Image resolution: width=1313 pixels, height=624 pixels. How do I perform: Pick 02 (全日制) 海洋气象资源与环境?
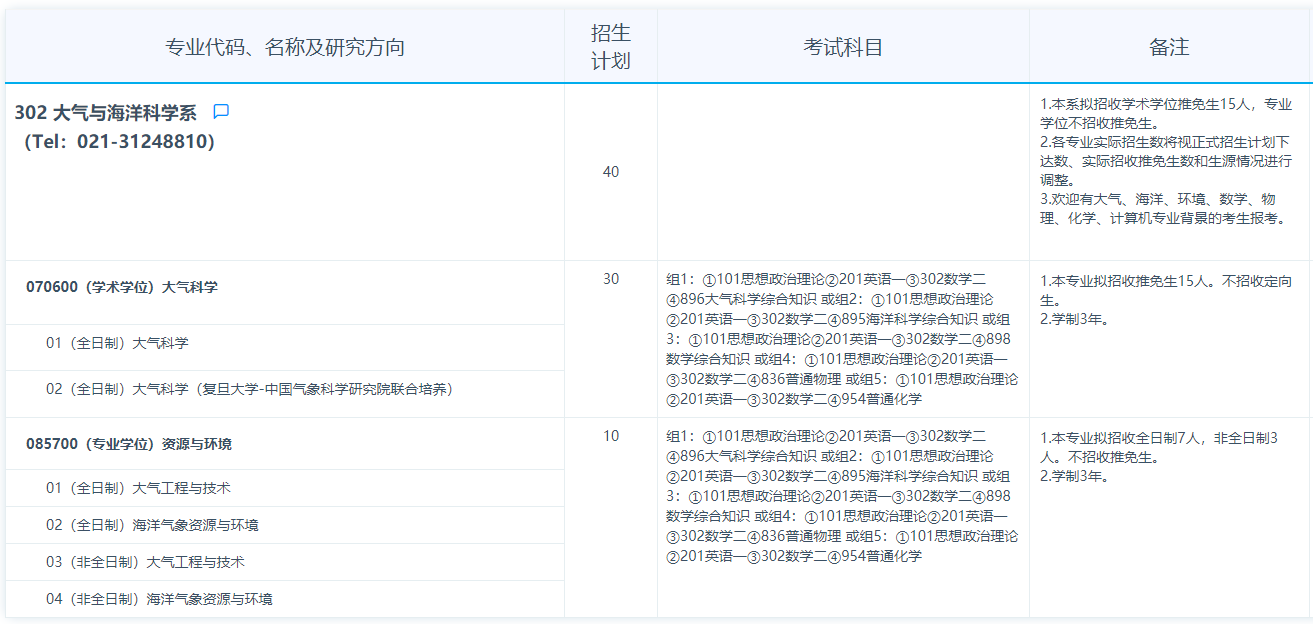tap(152, 525)
